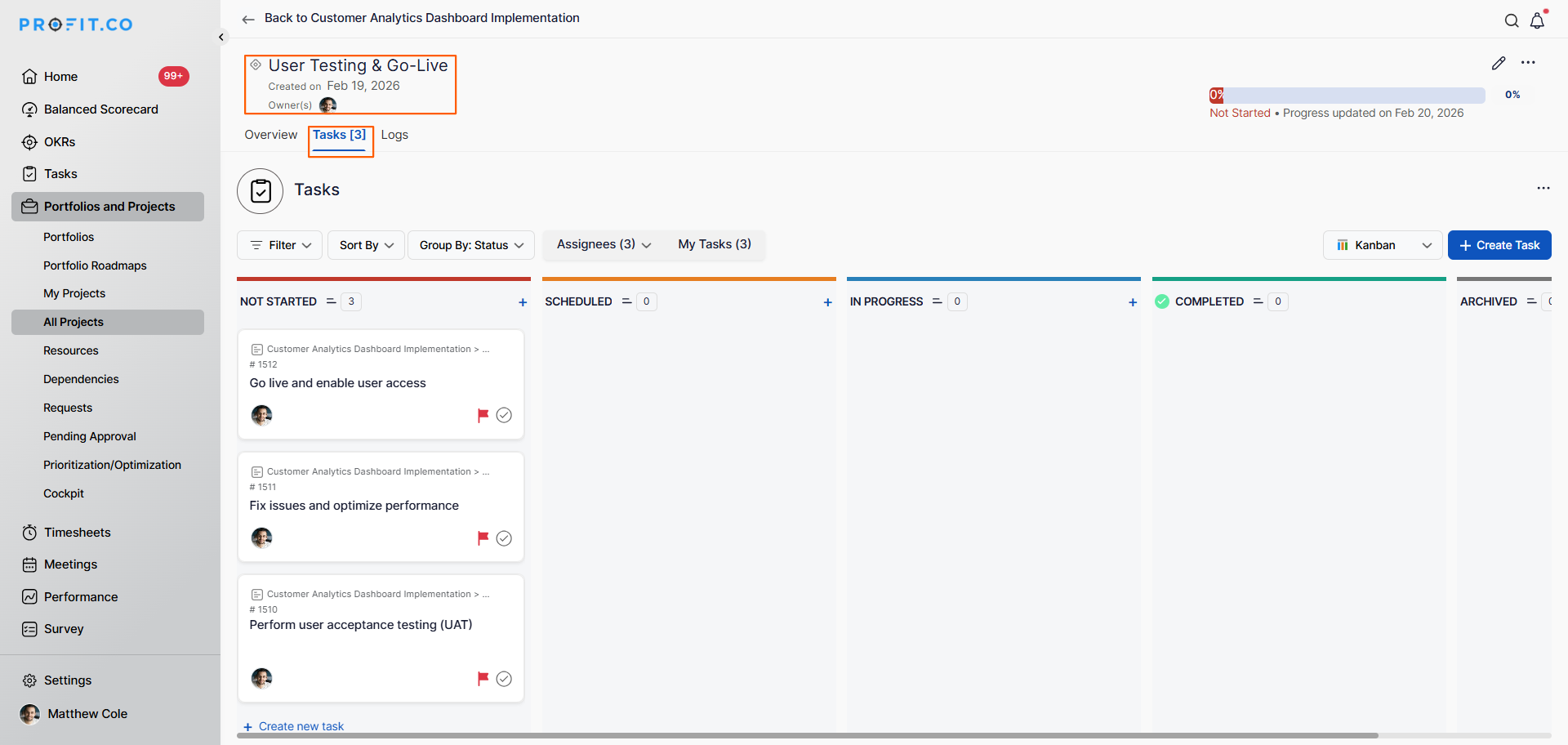
Task: Click the horizontal scrollbar at bottom
Action: 807,735
